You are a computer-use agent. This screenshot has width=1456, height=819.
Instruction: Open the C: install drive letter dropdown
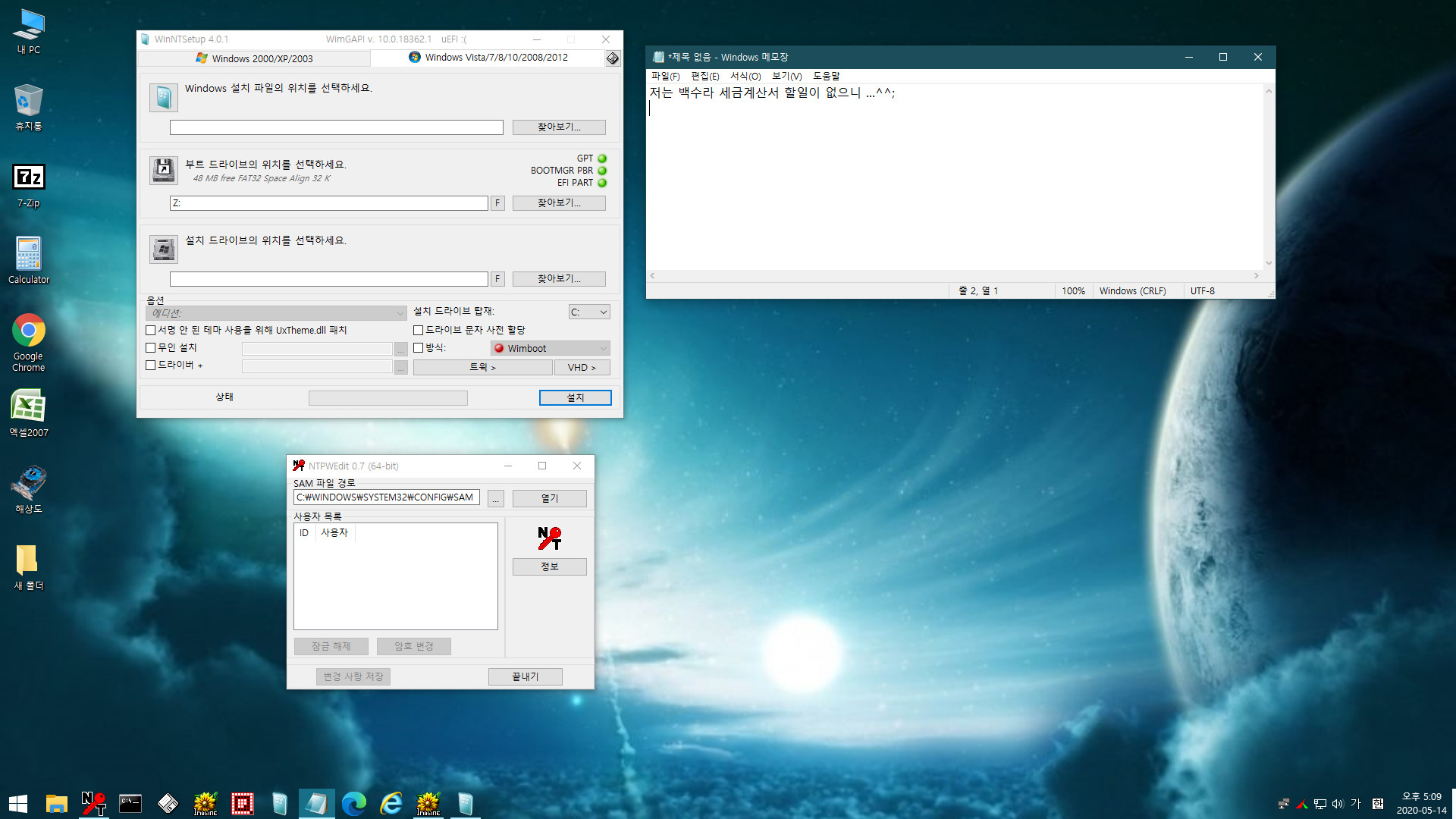[x=589, y=312]
